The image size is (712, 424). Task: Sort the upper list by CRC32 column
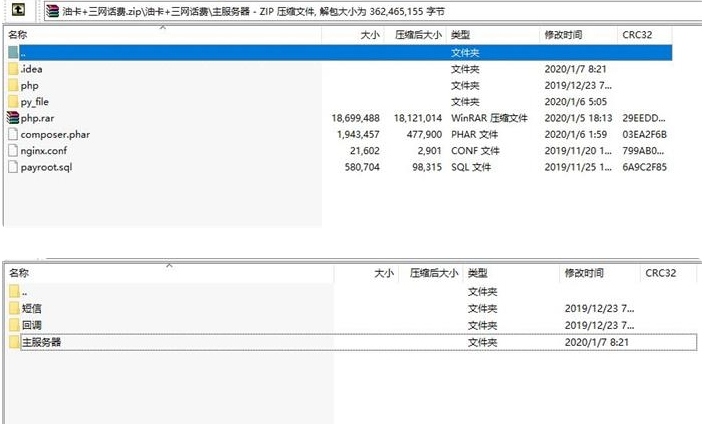tap(637, 35)
